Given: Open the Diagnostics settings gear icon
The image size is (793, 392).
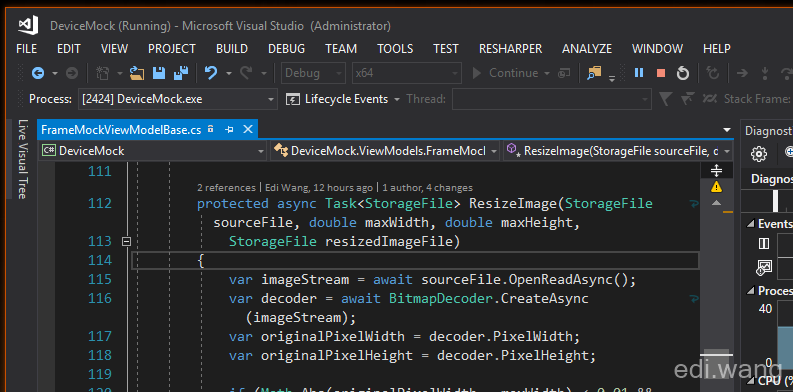Looking at the screenshot, I should [x=759, y=154].
